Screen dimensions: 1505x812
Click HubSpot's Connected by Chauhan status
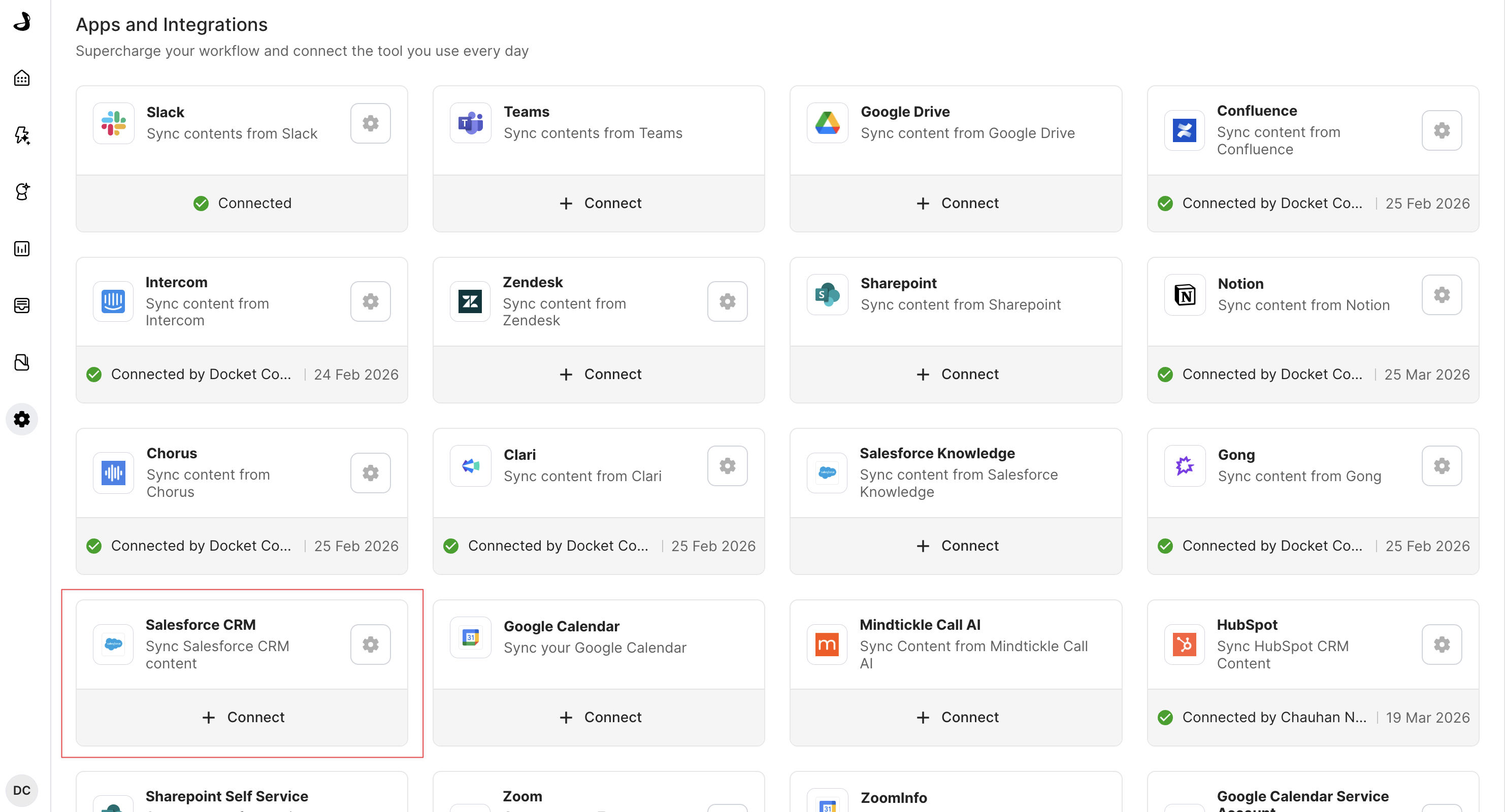[x=1274, y=718]
